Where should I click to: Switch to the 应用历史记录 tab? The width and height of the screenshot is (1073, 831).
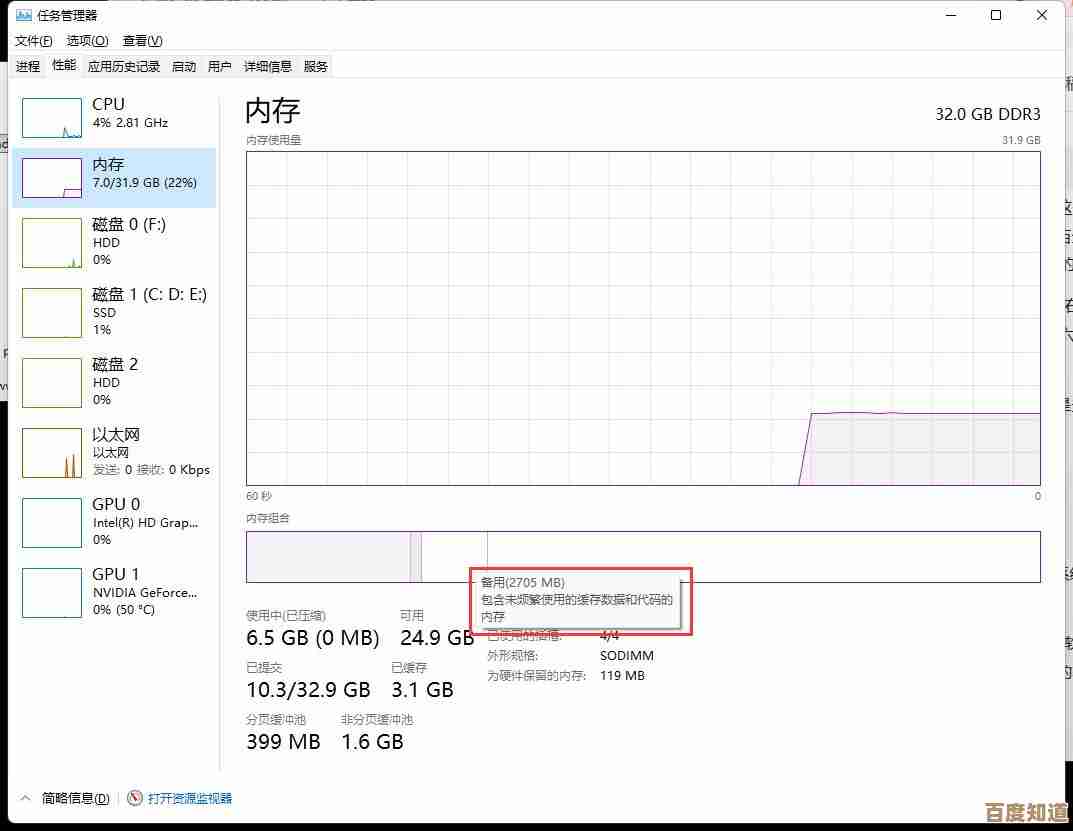(x=124, y=66)
